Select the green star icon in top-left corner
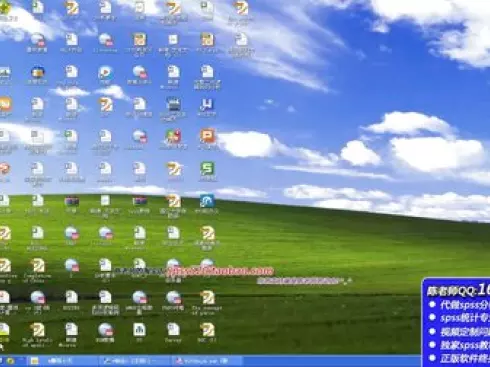This screenshot has width=490, height=367. pyautogui.click(x=5, y=8)
